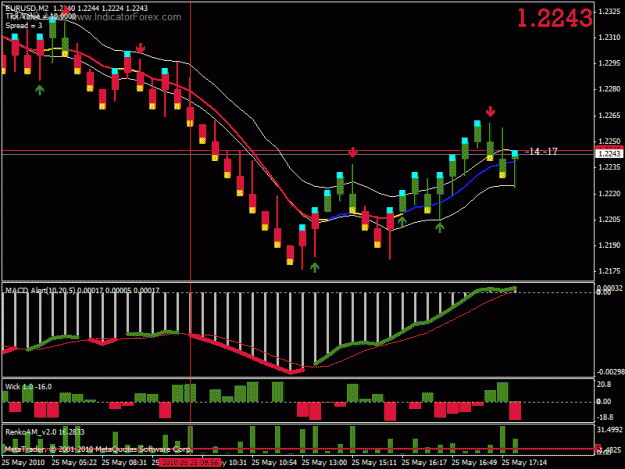
Task: Click the '-14 -17' text near the price line
Action: pyautogui.click(x=541, y=151)
